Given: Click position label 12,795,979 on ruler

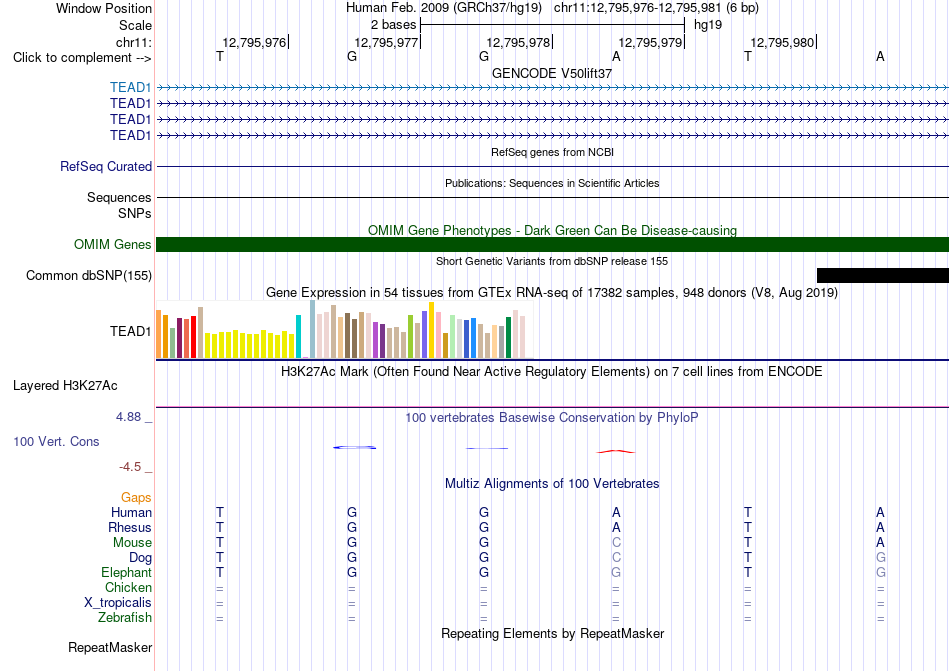Looking at the screenshot, I should (650, 42).
